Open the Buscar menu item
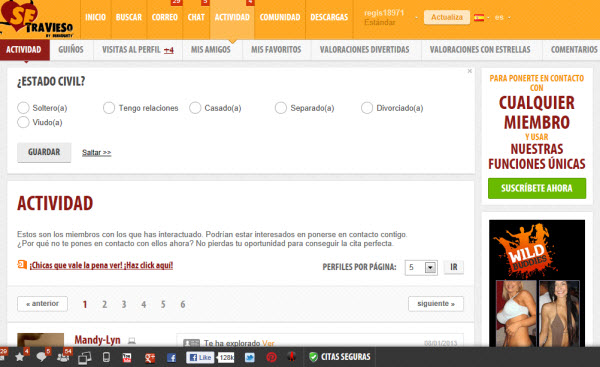 pyautogui.click(x=129, y=17)
